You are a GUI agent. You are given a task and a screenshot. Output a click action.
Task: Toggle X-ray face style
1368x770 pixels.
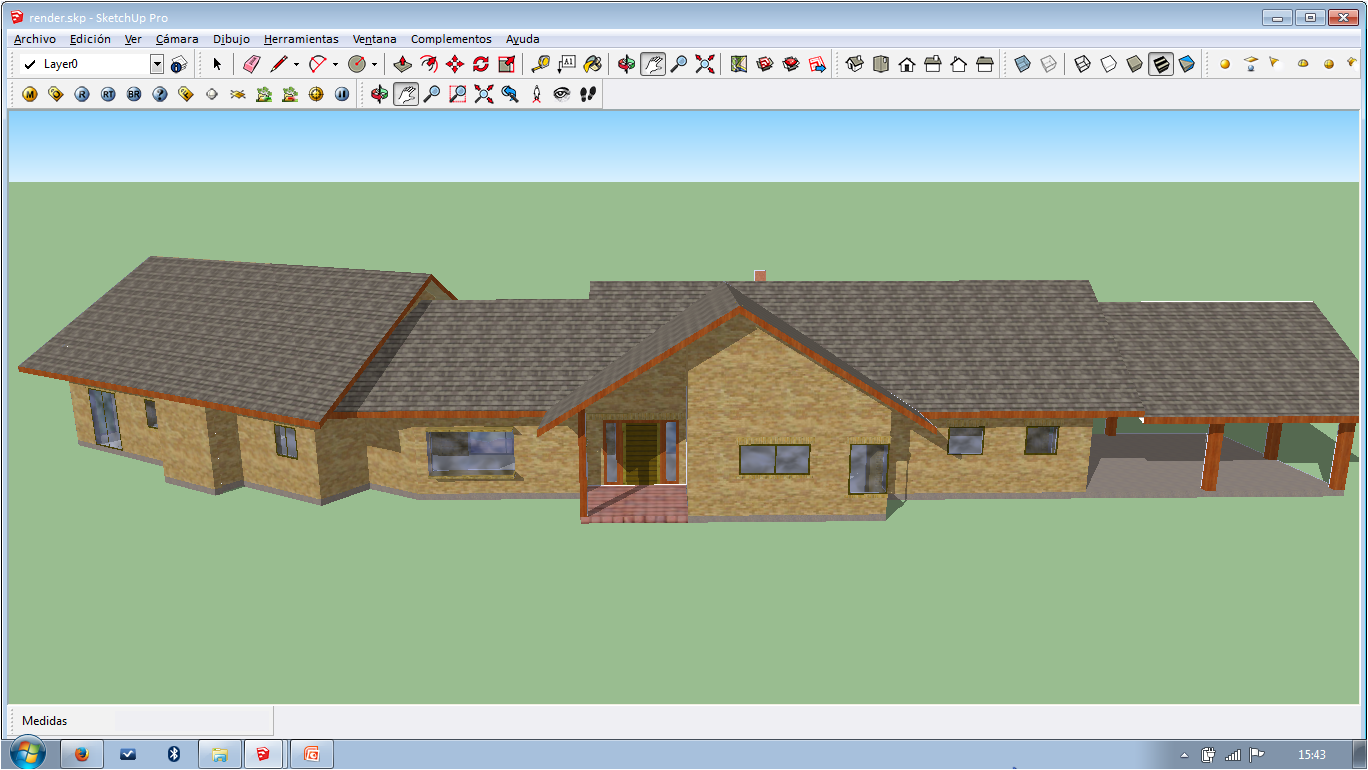pos(1022,64)
